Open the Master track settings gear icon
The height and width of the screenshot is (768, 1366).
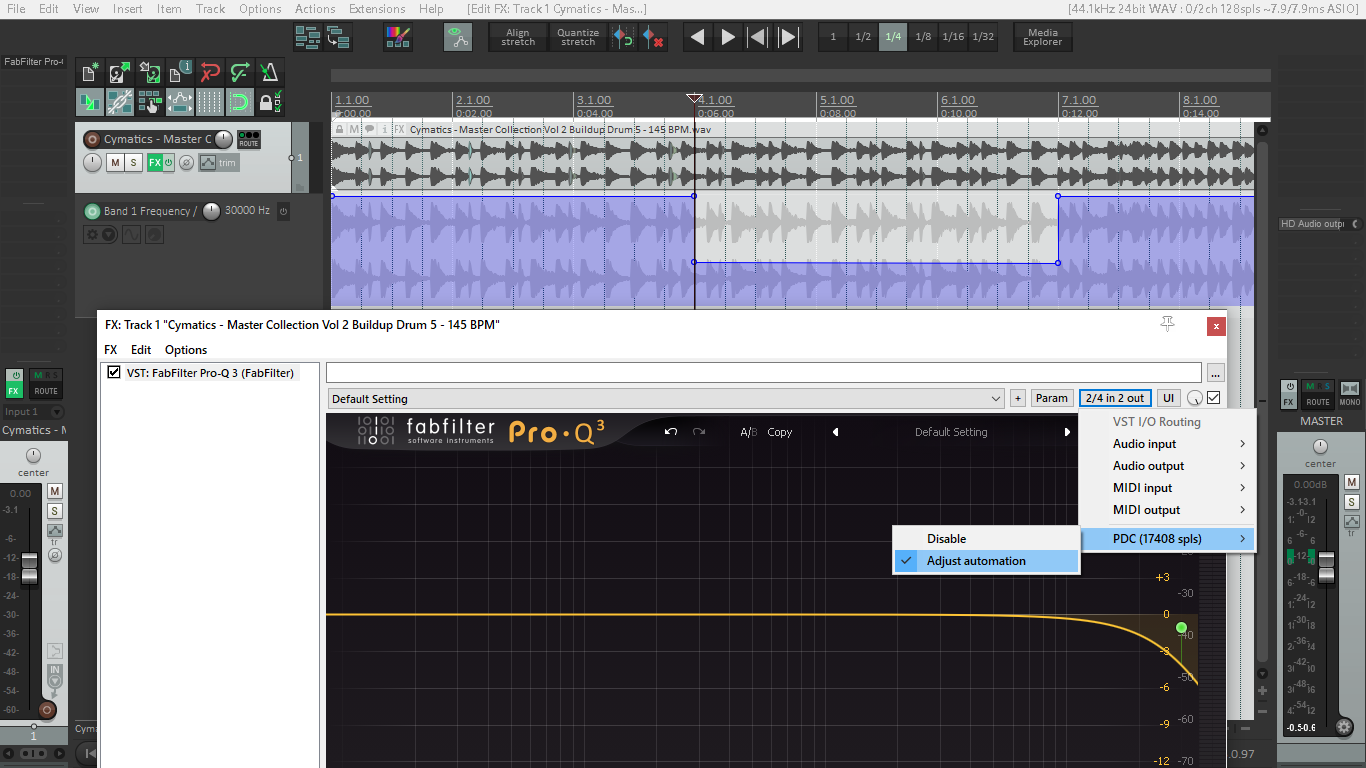1344,727
